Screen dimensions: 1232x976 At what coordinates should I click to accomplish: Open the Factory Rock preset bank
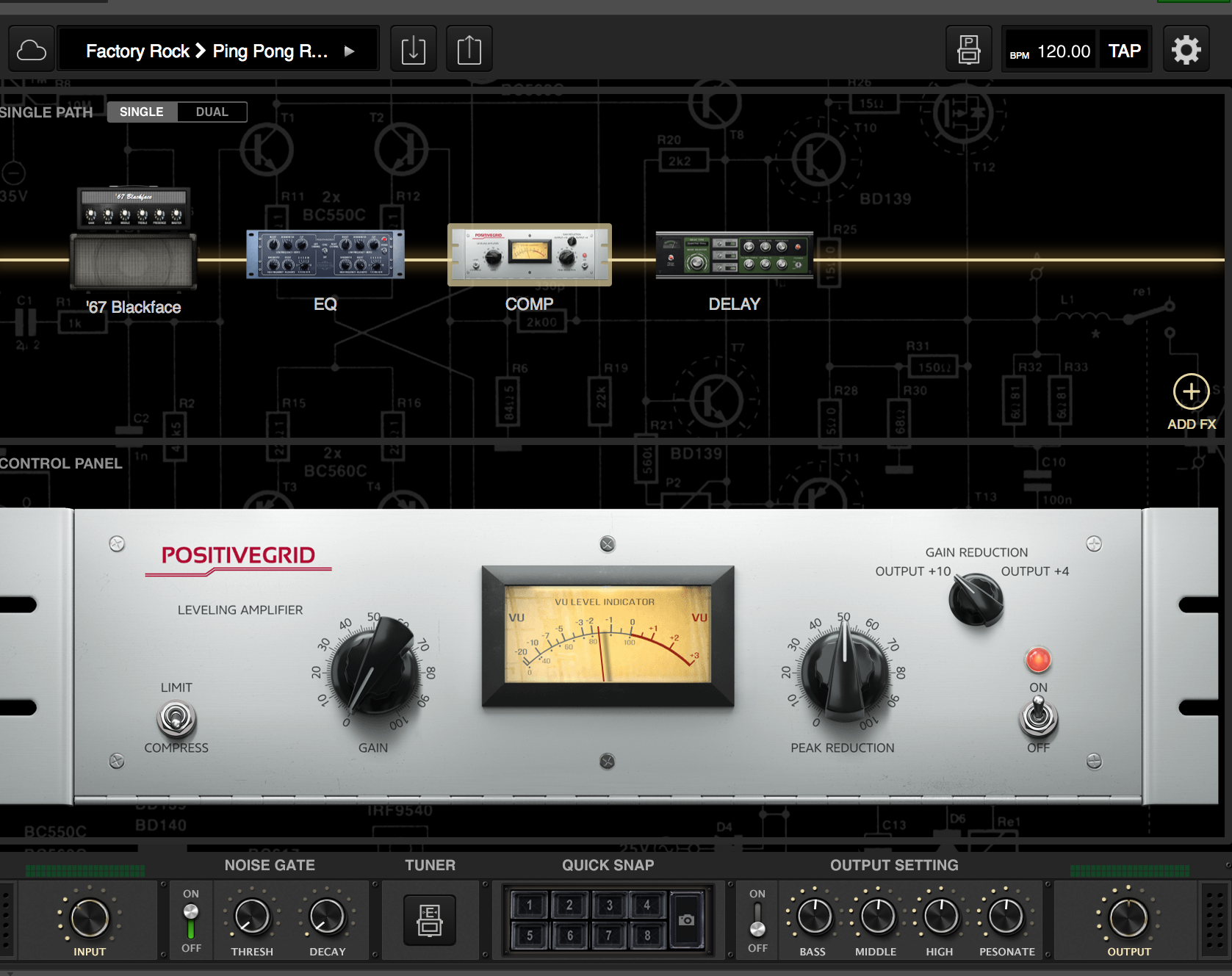coord(137,51)
